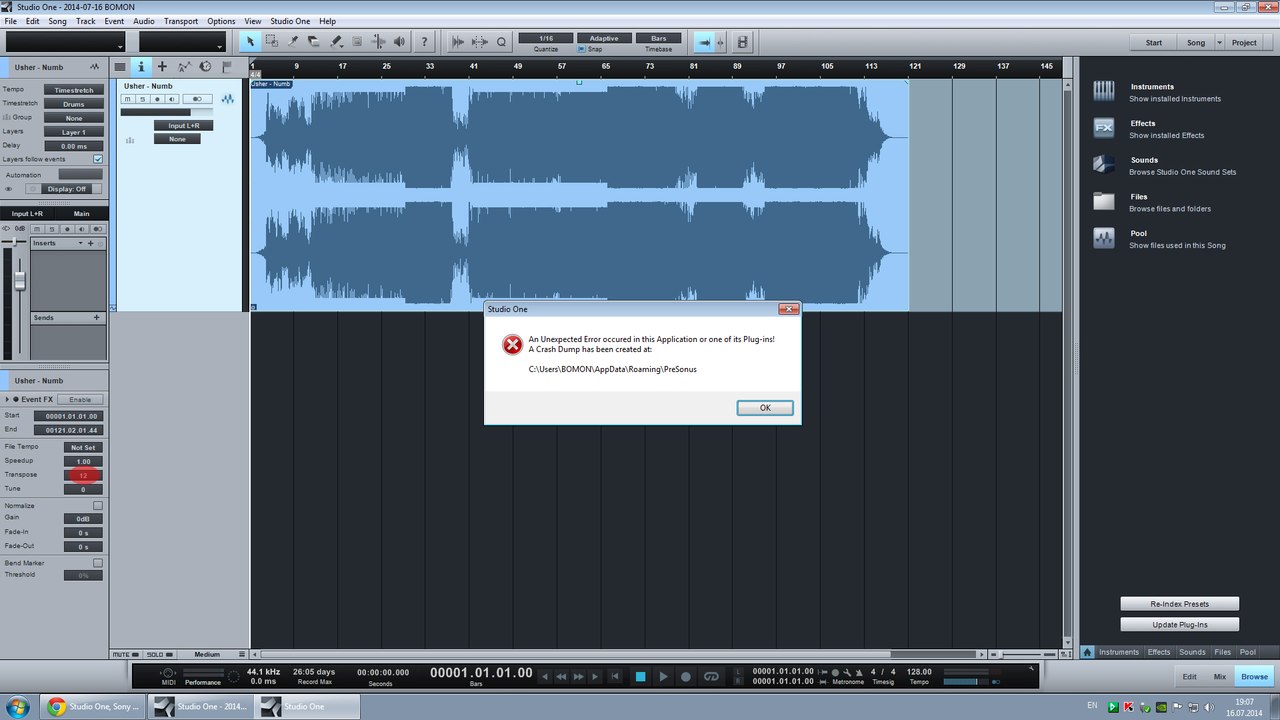The height and width of the screenshot is (720, 1280).
Task: Toggle Autoscroll arrow button in toolbar
Action: 705,42
